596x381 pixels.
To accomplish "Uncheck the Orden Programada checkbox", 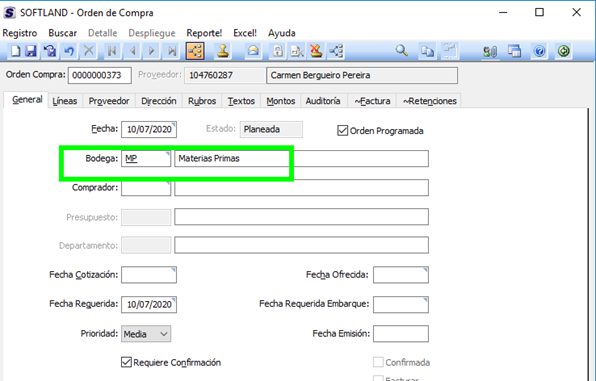I will click(342, 130).
